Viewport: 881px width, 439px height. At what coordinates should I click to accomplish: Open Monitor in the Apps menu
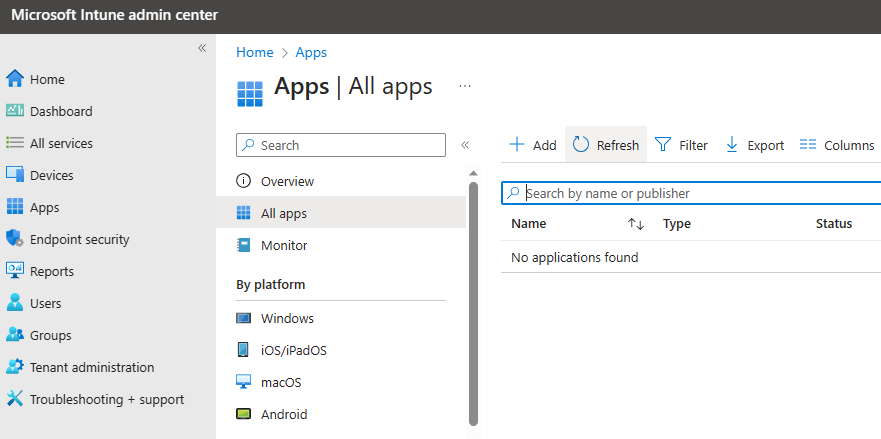coord(284,245)
